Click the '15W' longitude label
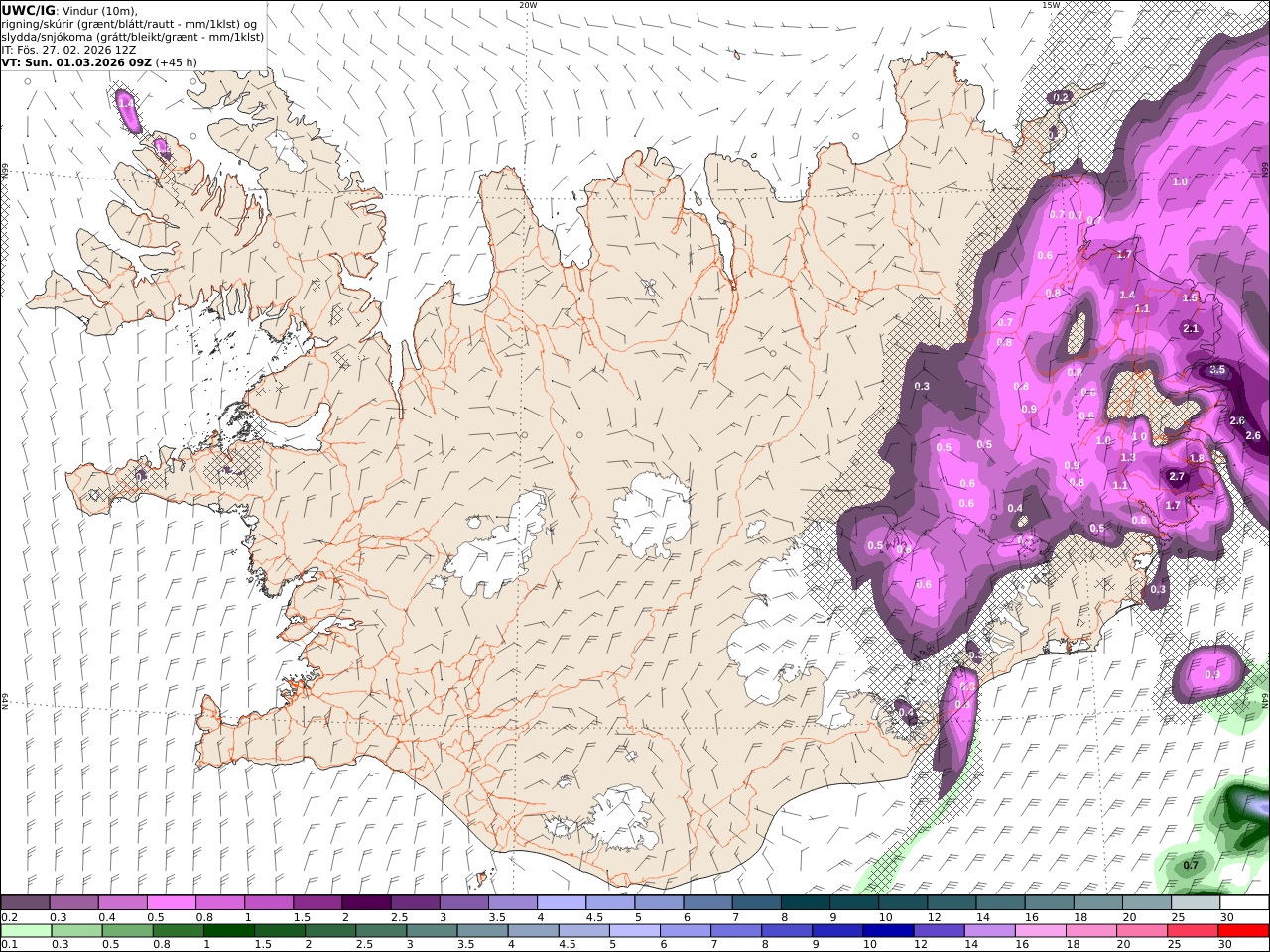The height and width of the screenshot is (952, 1270). click(x=1050, y=5)
